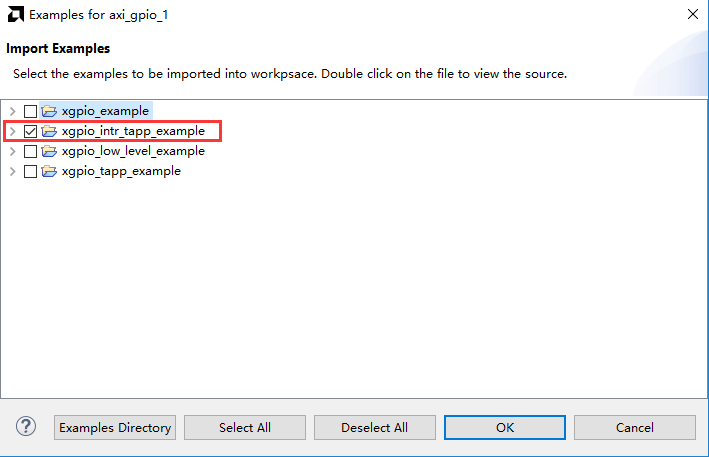Enable the xgpio_low_level_example checkbox
This screenshot has height=457, width=709.
(x=30, y=151)
